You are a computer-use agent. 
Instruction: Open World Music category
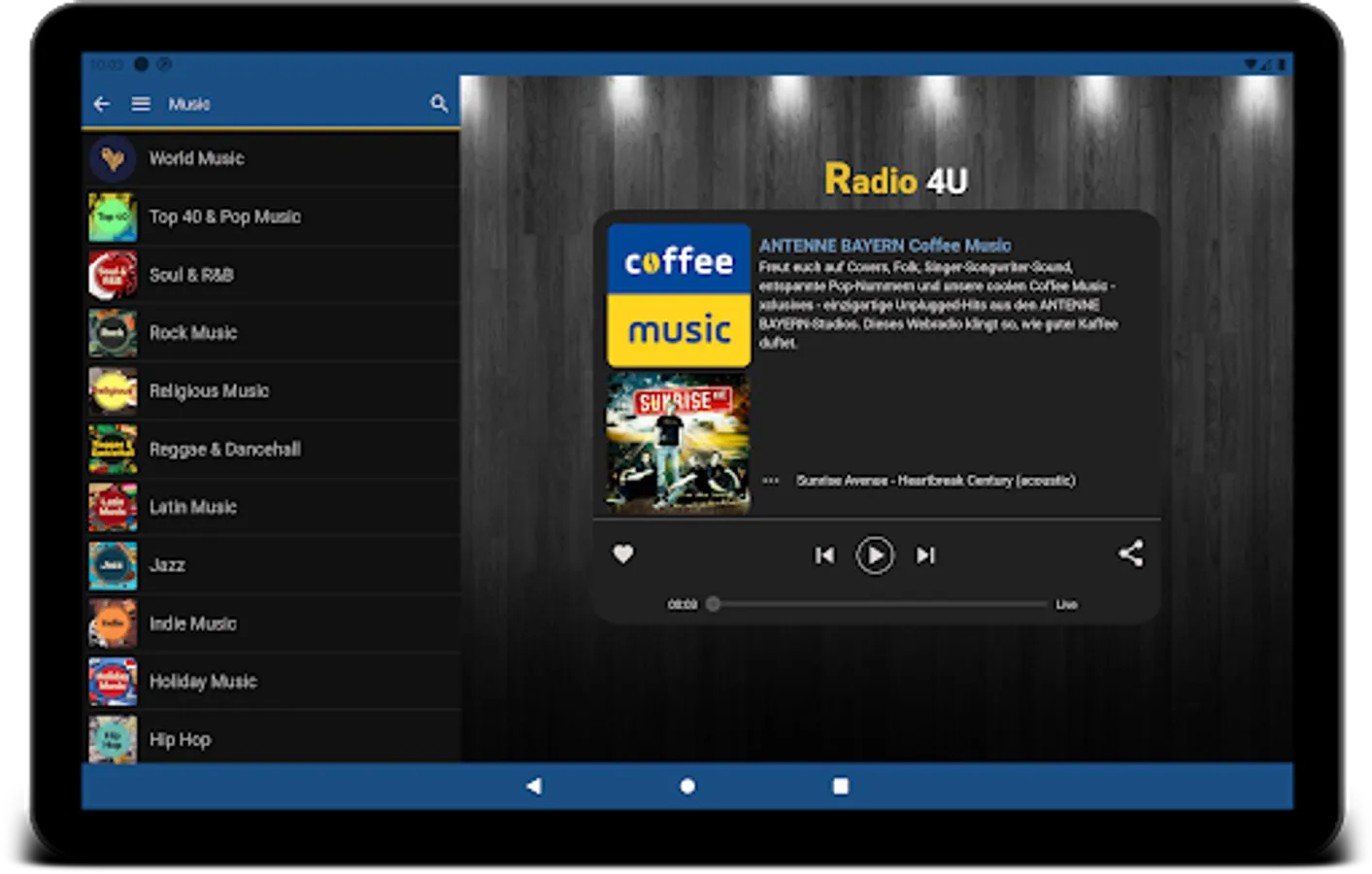[271, 158]
